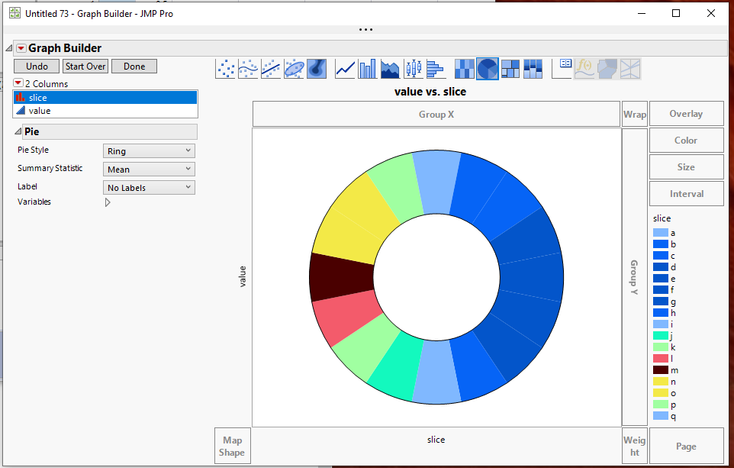Select the Heatmap element icon
Image resolution: width=734 pixels, height=468 pixels.
(x=465, y=69)
